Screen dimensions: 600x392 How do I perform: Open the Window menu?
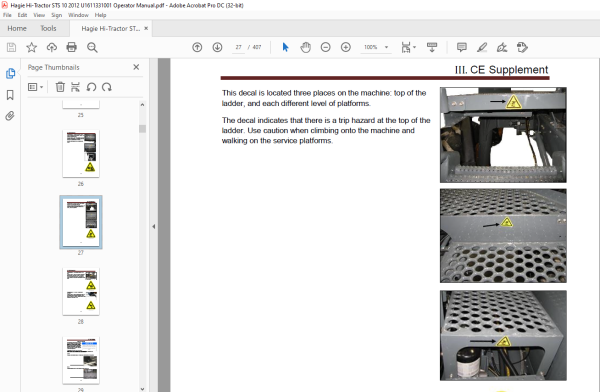[x=78, y=15]
